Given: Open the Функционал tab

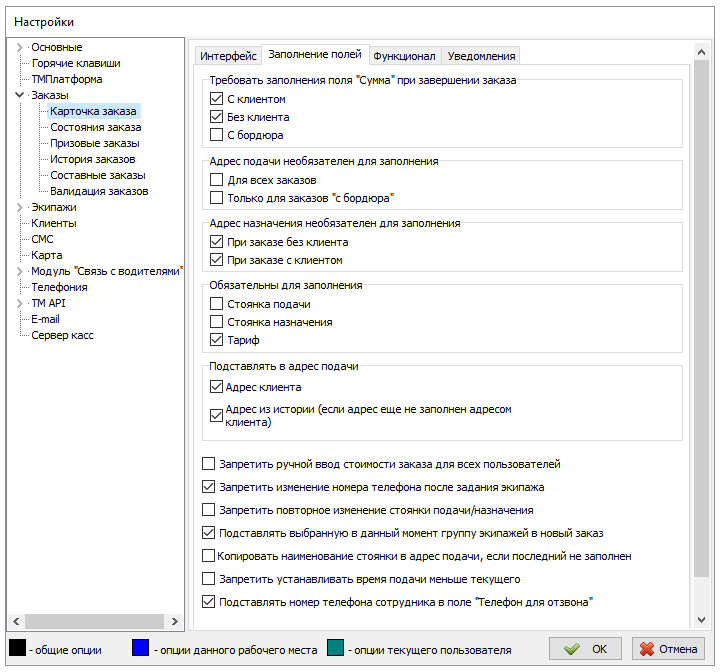Looking at the screenshot, I should (x=404, y=56).
